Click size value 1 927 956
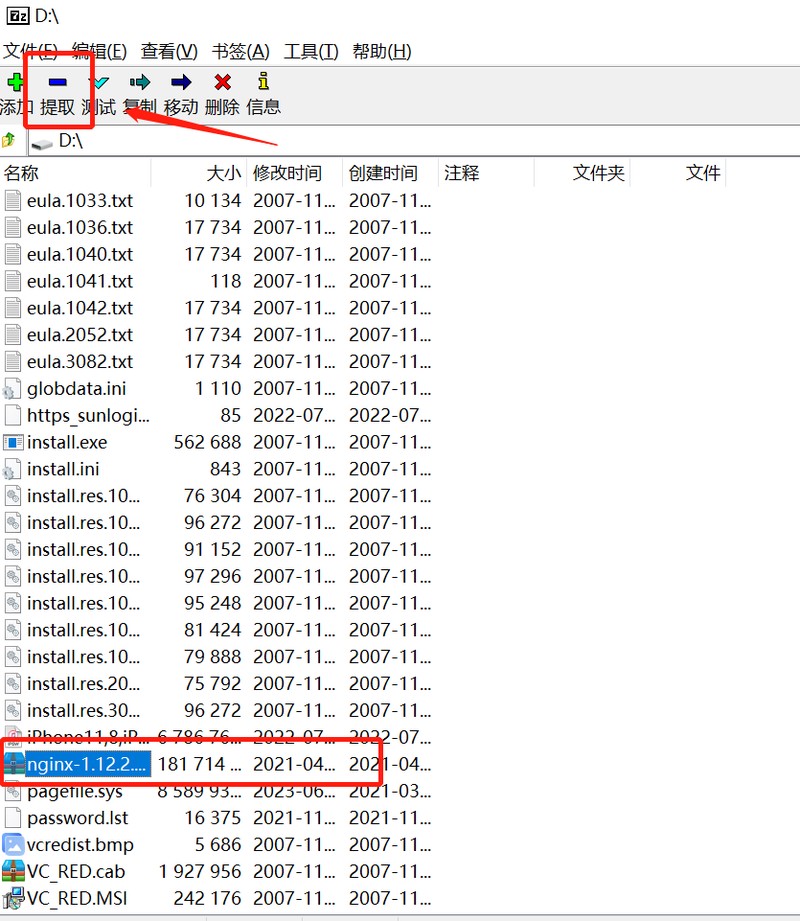This screenshot has width=800, height=921. pos(200,871)
